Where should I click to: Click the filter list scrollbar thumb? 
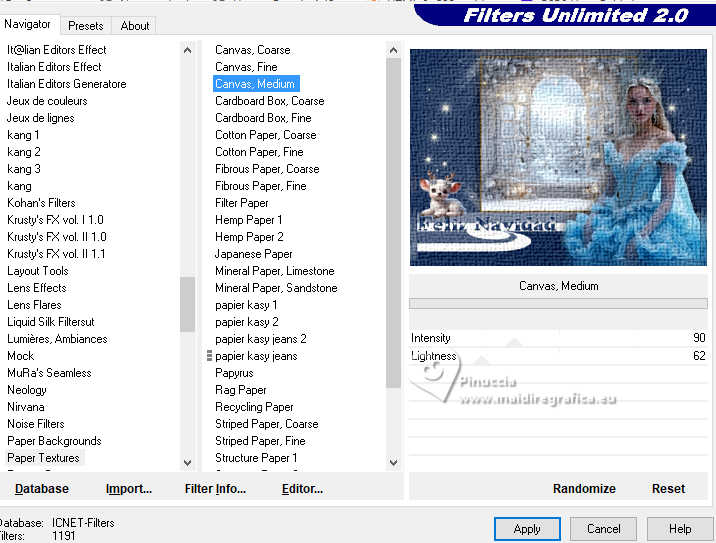coord(393,223)
